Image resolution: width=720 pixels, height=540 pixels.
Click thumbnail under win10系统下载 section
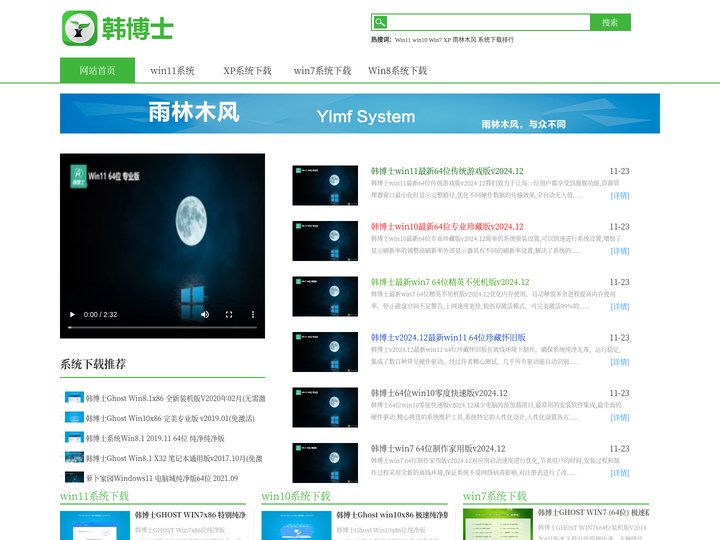click(x=297, y=526)
